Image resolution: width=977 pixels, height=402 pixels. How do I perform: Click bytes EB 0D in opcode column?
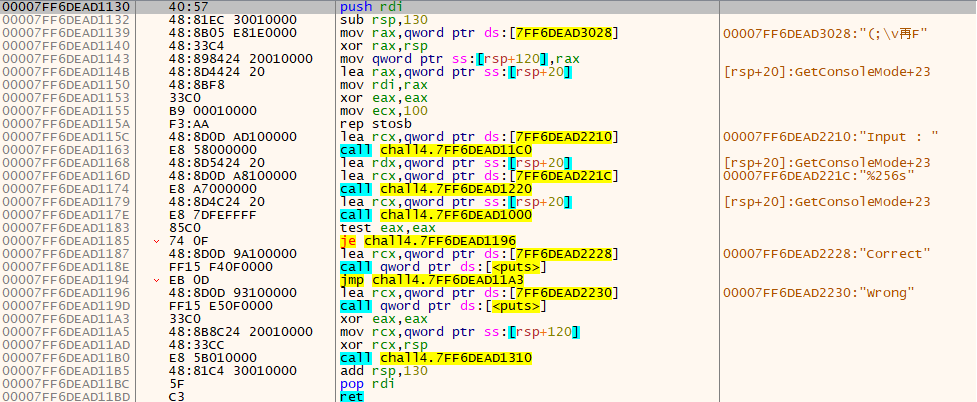point(187,280)
